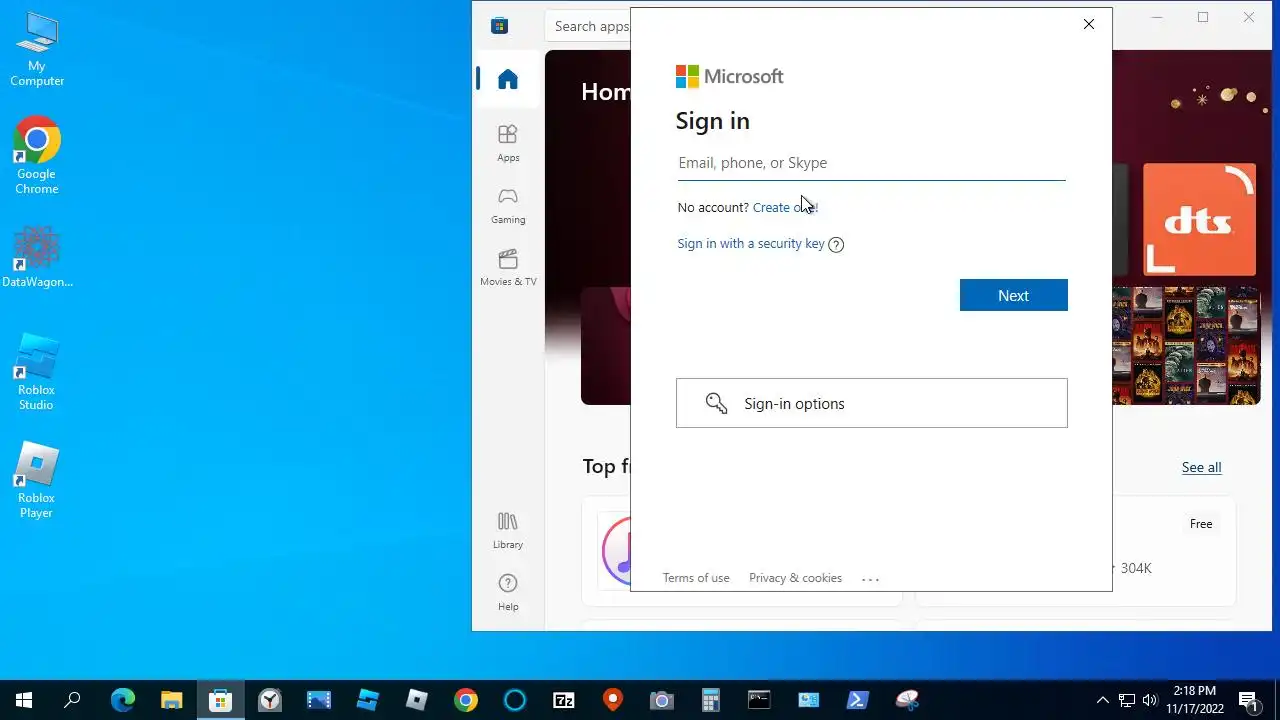
Task: Click the Email, phone, or Skype field
Action: [x=871, y=163]
